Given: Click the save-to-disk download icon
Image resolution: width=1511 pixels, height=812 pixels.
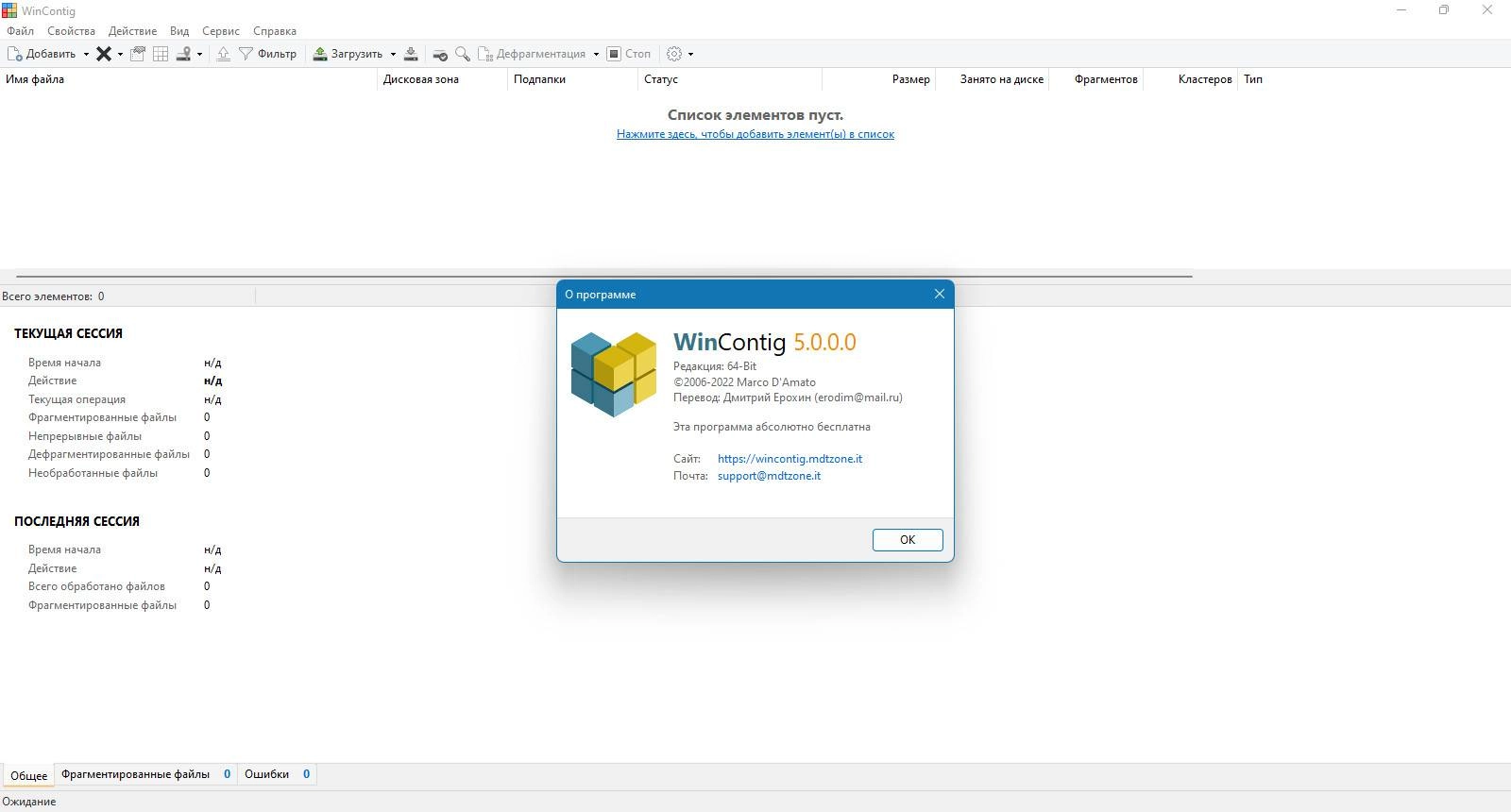Looking at the screenshot, I should point(411,54).
